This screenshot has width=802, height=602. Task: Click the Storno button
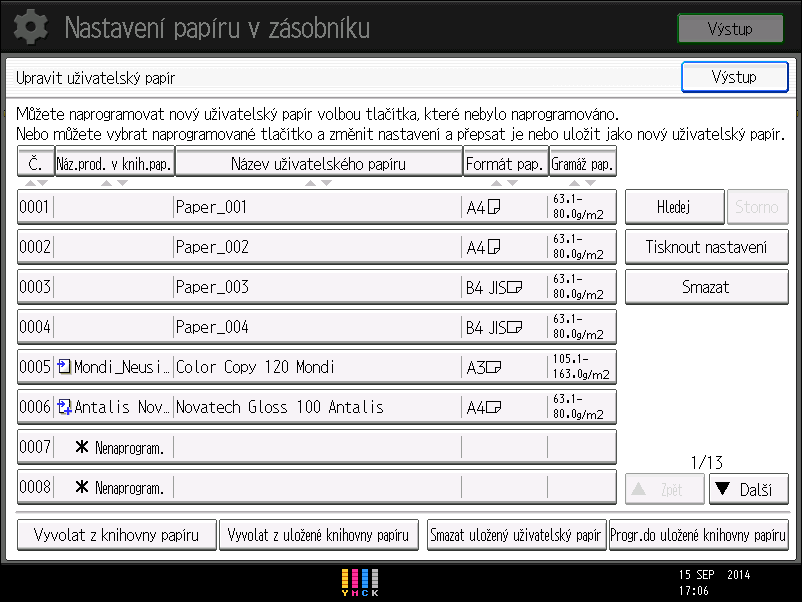[757, 207]
